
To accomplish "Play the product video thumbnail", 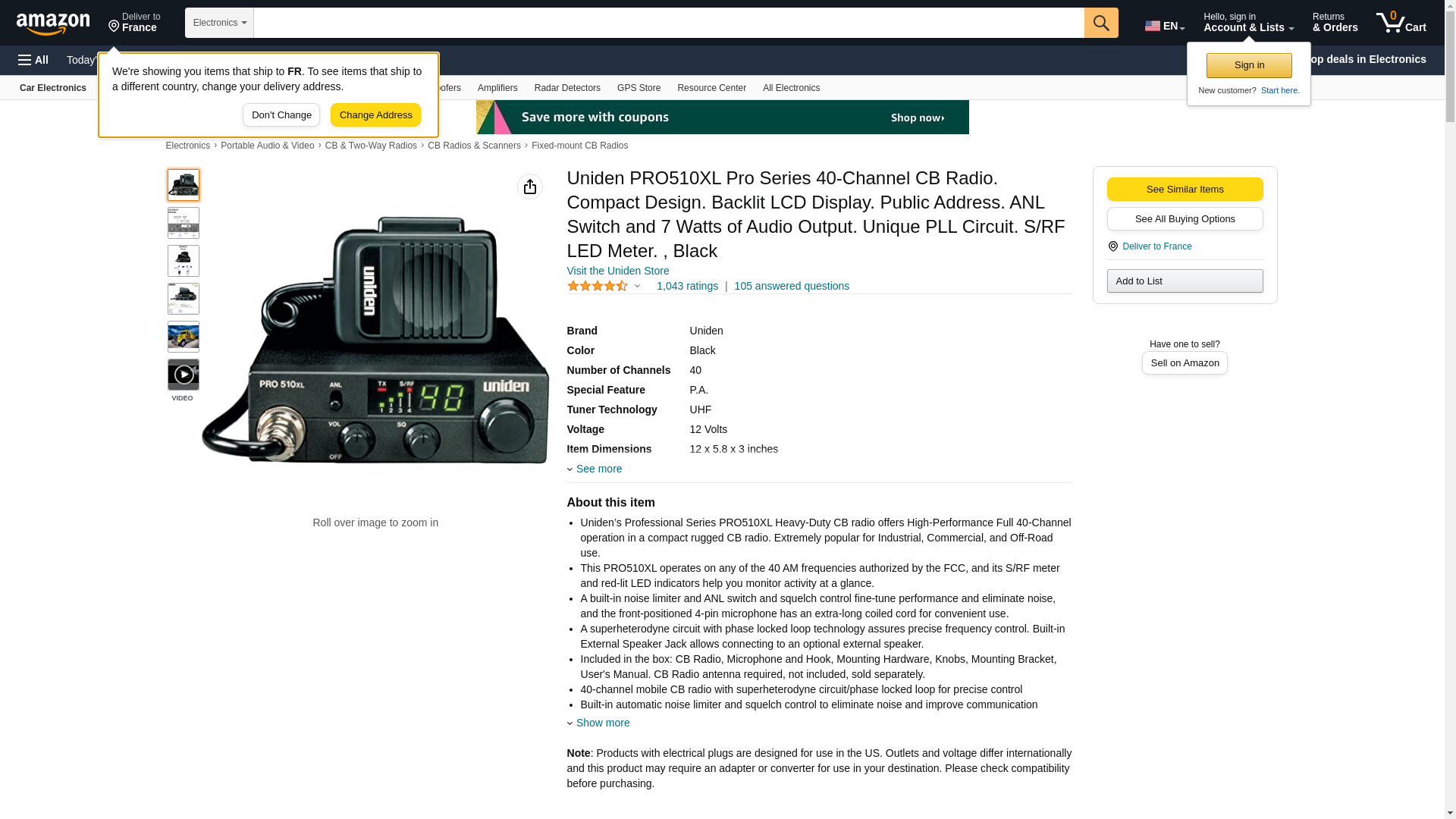I will click(x=183, y=375).
